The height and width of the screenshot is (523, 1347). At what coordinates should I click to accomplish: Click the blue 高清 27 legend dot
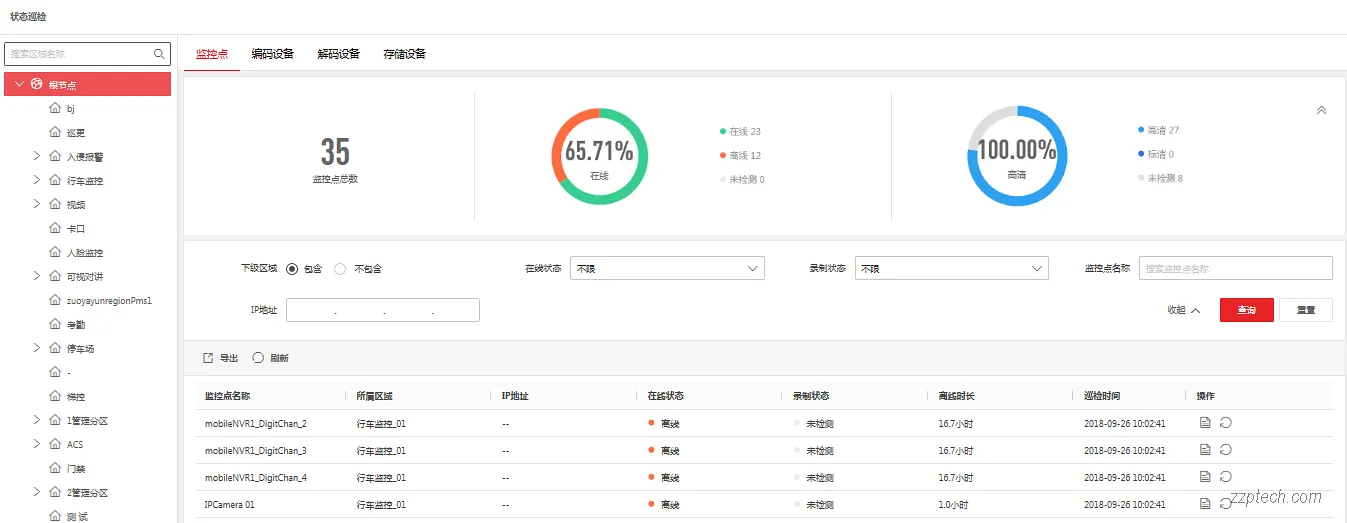[x=1141, y=130]
